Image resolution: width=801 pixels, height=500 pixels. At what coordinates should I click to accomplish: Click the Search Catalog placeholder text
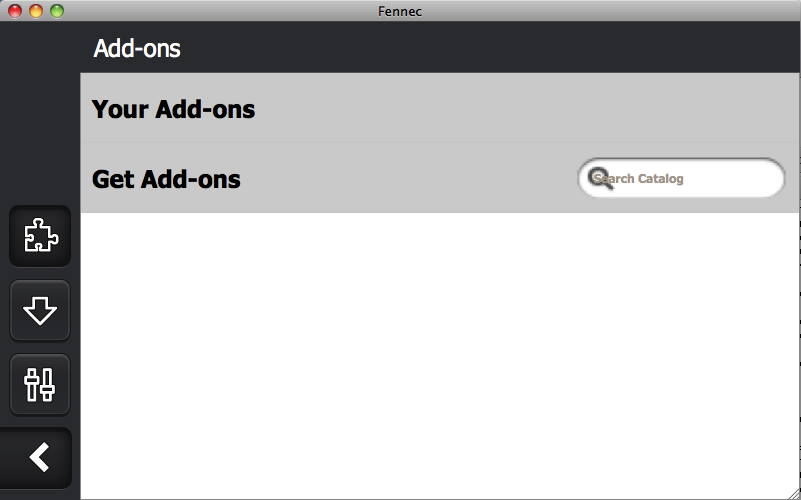[639, 179]
